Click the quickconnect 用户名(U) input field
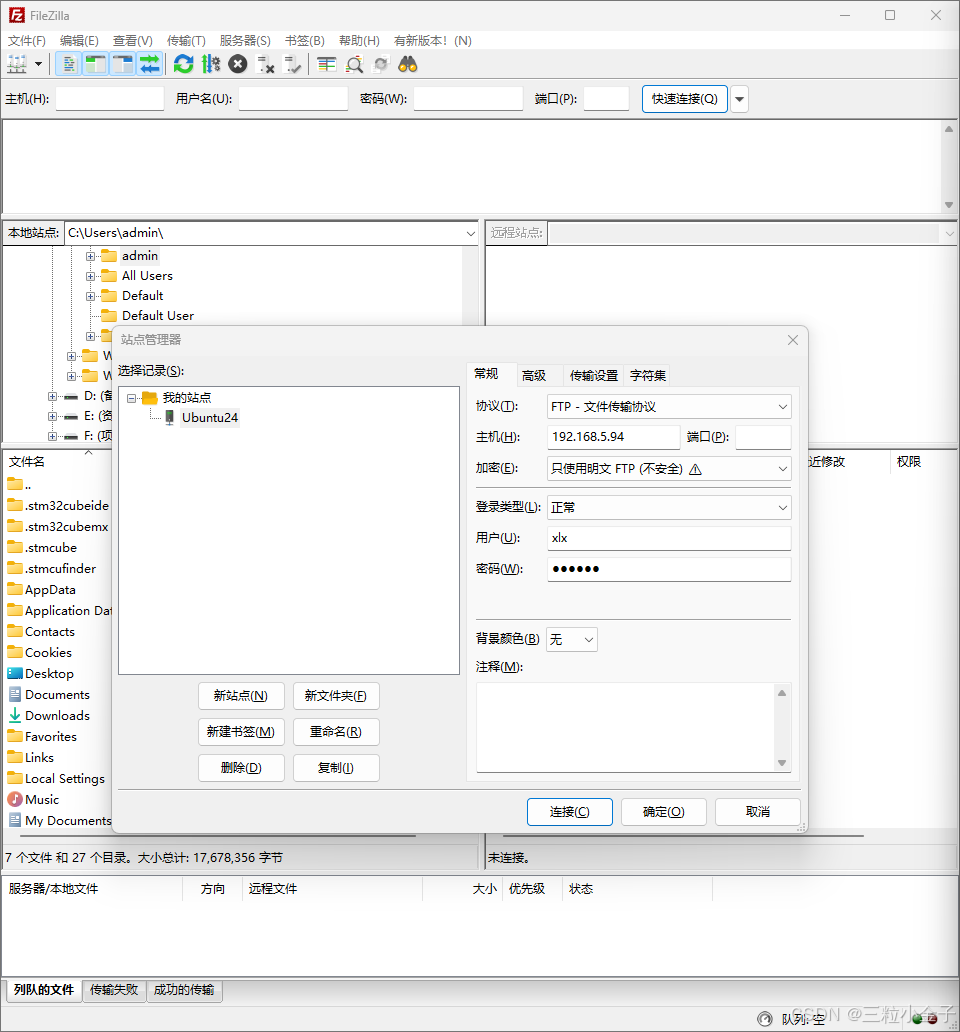 (293, 99)
